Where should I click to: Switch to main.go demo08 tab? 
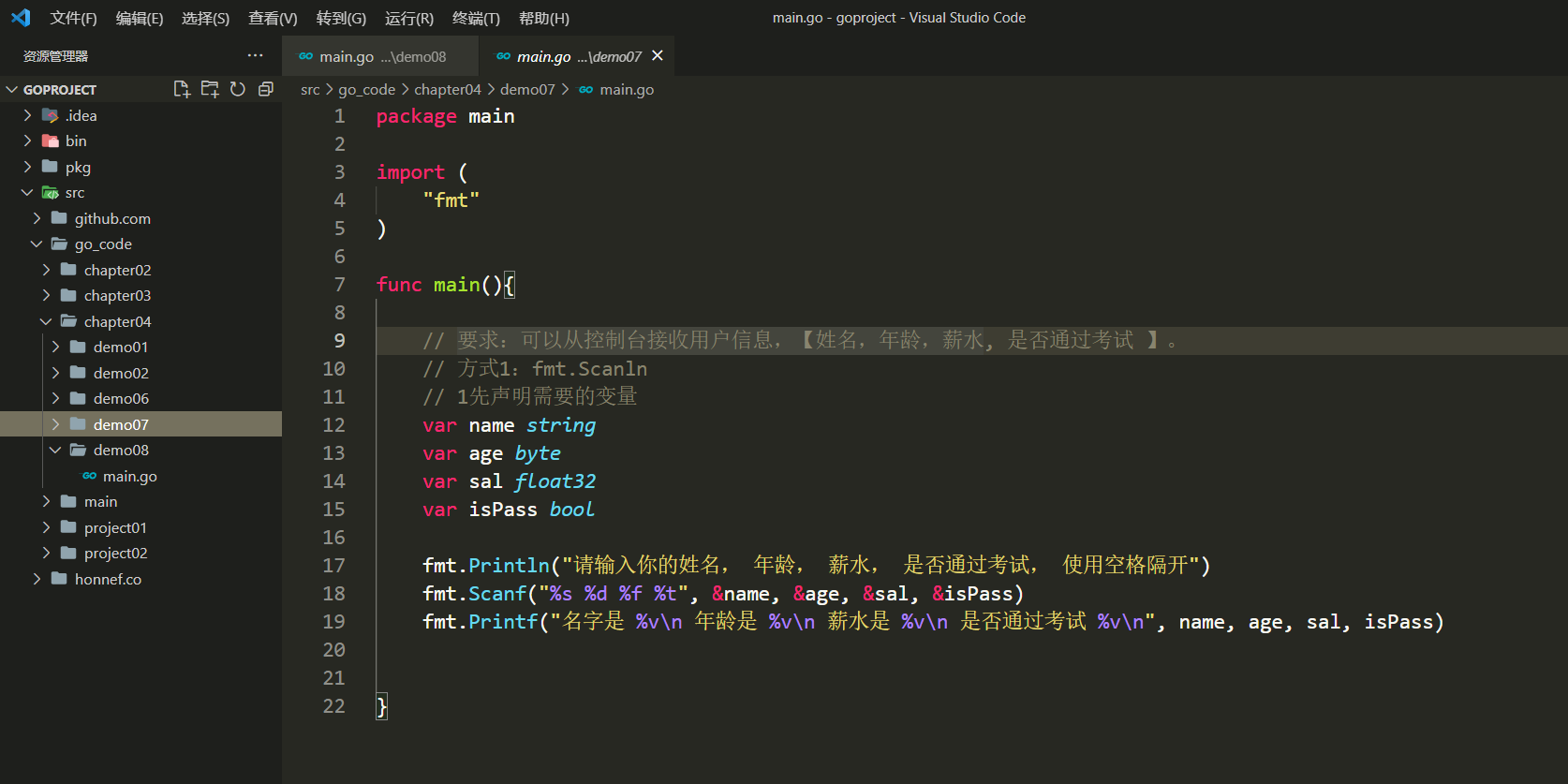pyautogui.click(x=380, y=56)
